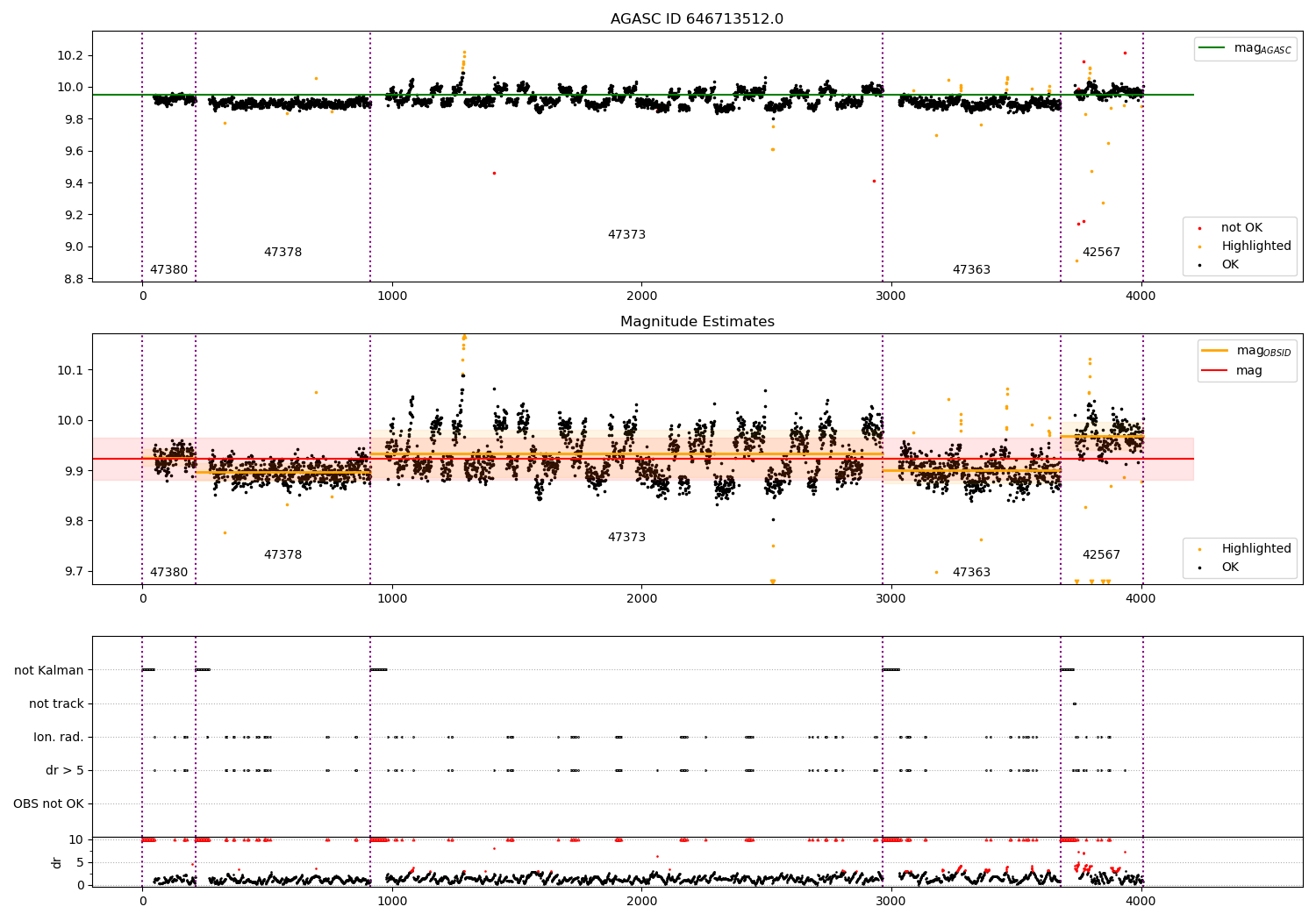Screen dimensions: 1316x921
Task: Click the 'dr' axis label
Action: 57,862
